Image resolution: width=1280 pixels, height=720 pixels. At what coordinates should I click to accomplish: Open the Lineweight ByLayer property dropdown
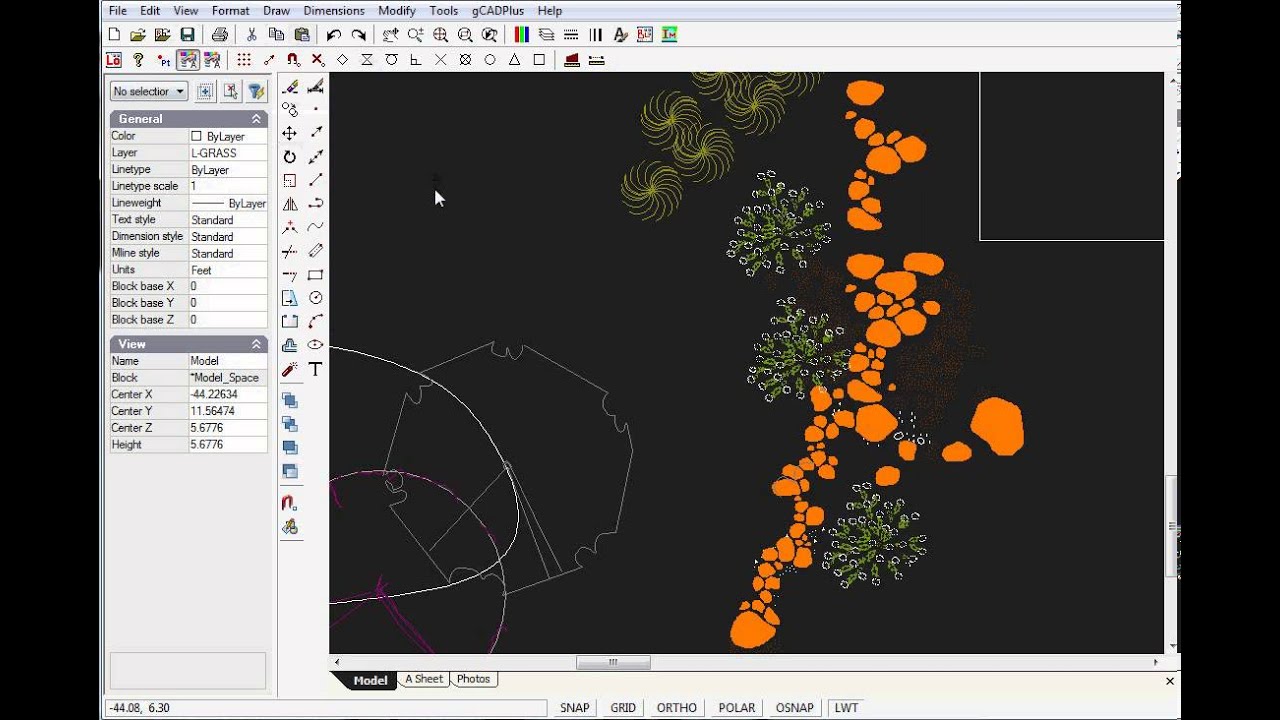[228, 203]
